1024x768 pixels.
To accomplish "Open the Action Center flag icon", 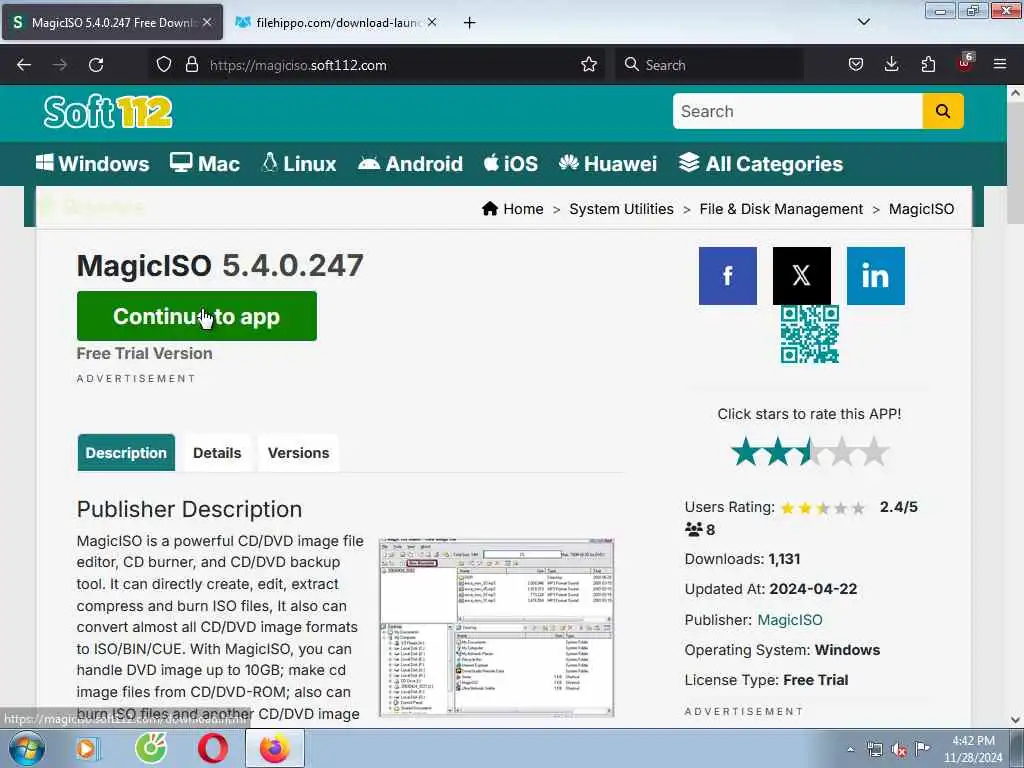I will coord(923,748).
